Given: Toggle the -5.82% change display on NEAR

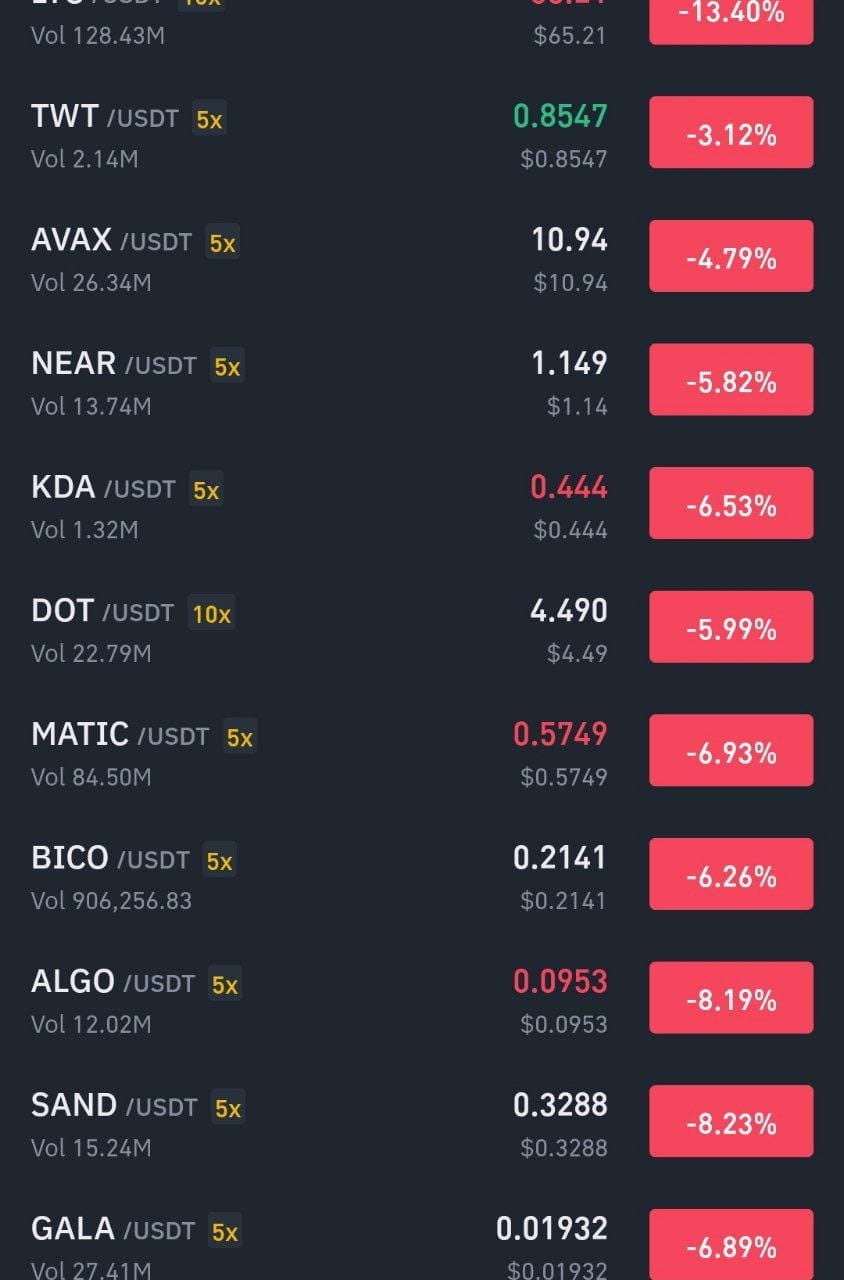Looking at the screenshot, I should 731,380.
